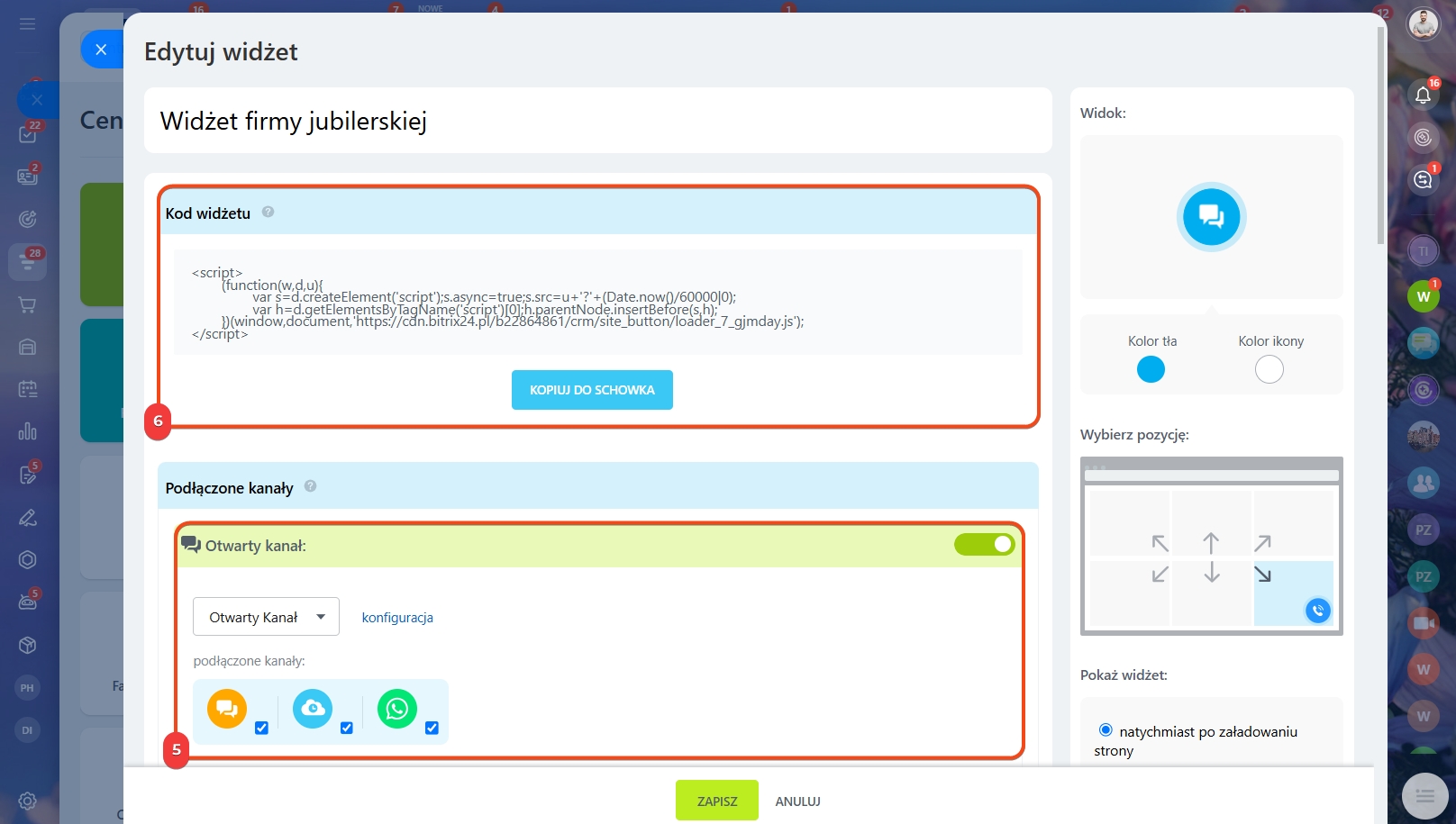The height and width of the screenshot is (824, 1456).
Task: Uncheck the WhatsApp channel checkbox
Action: click(x=432, y=728)
